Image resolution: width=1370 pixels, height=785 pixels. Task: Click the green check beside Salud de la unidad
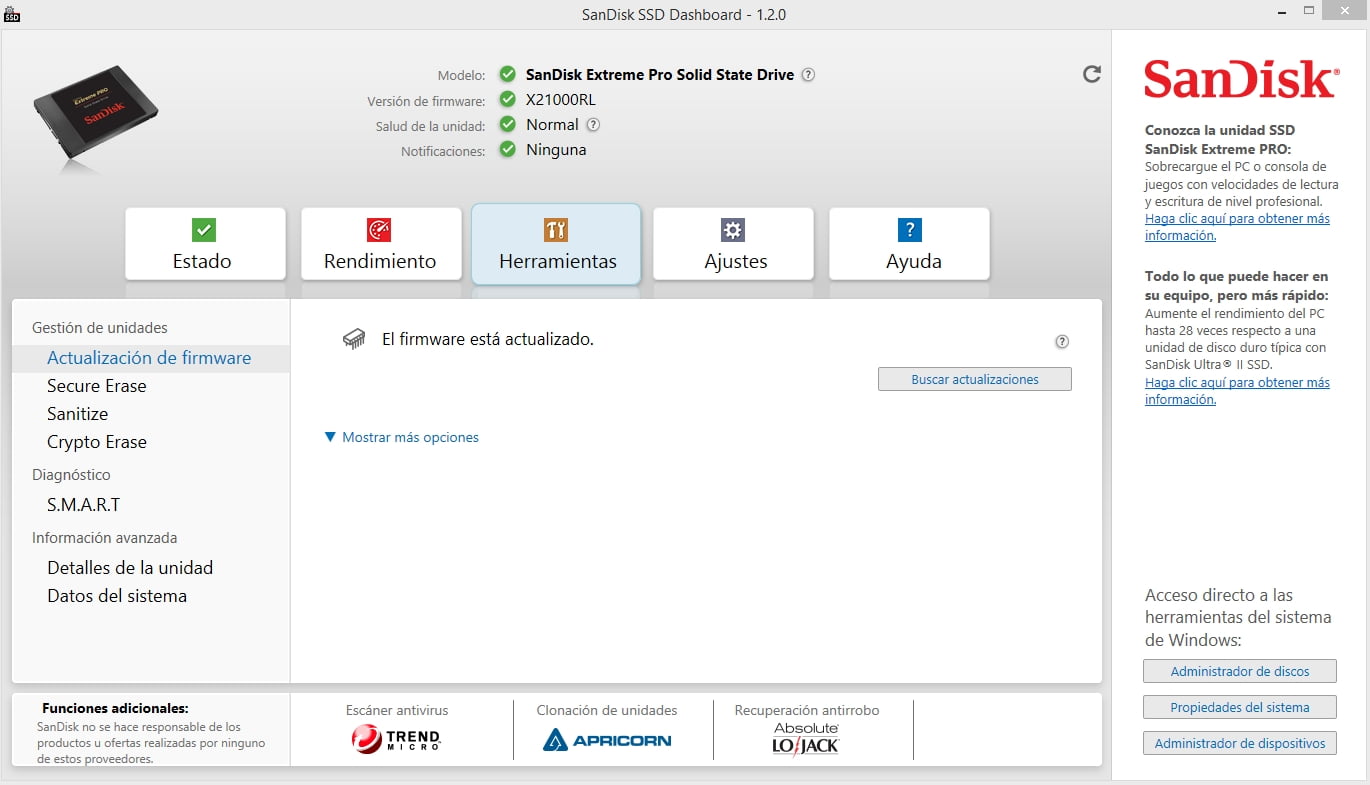508,125
